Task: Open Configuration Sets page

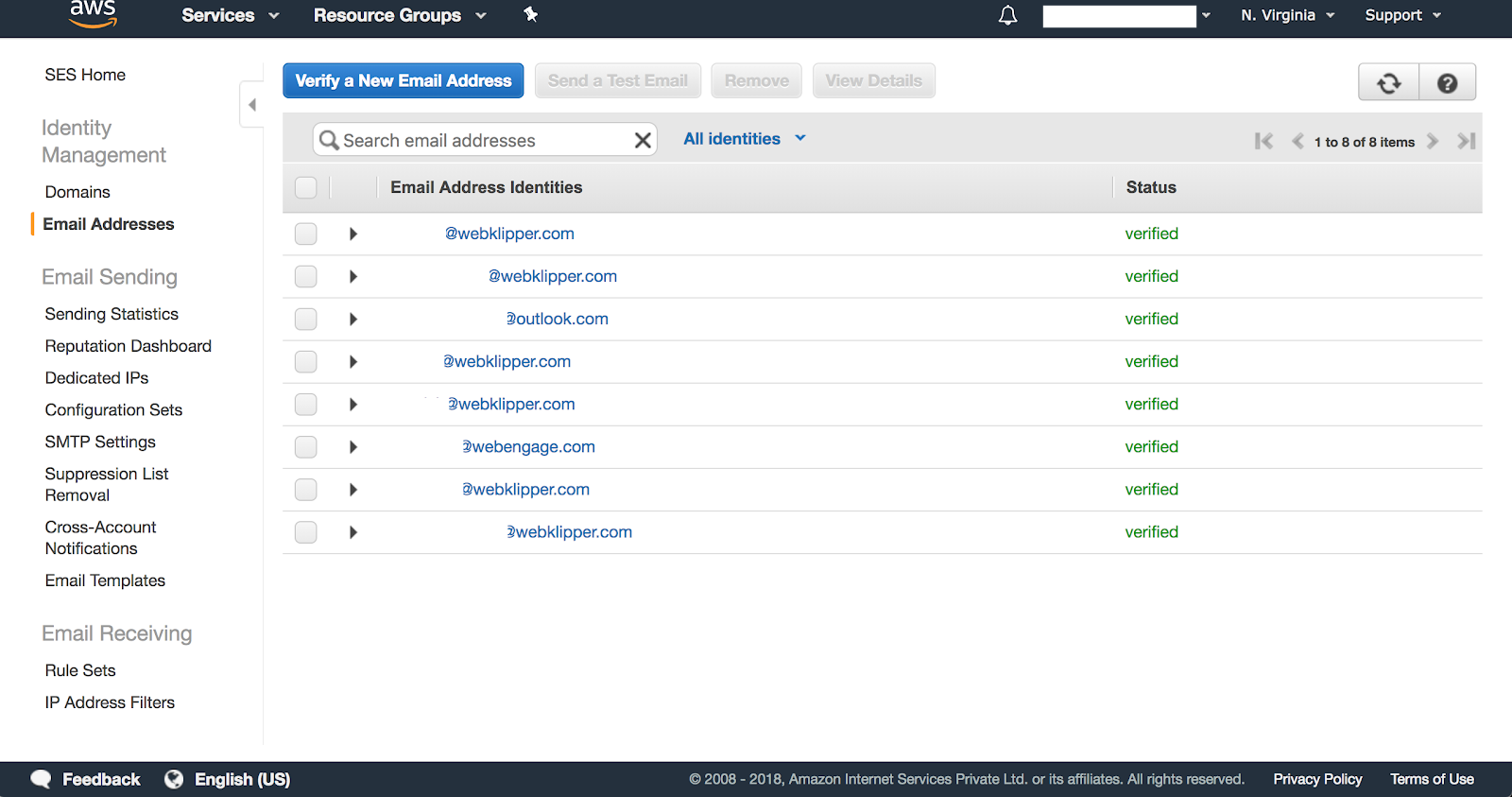Action: click(x=113, y=410)
